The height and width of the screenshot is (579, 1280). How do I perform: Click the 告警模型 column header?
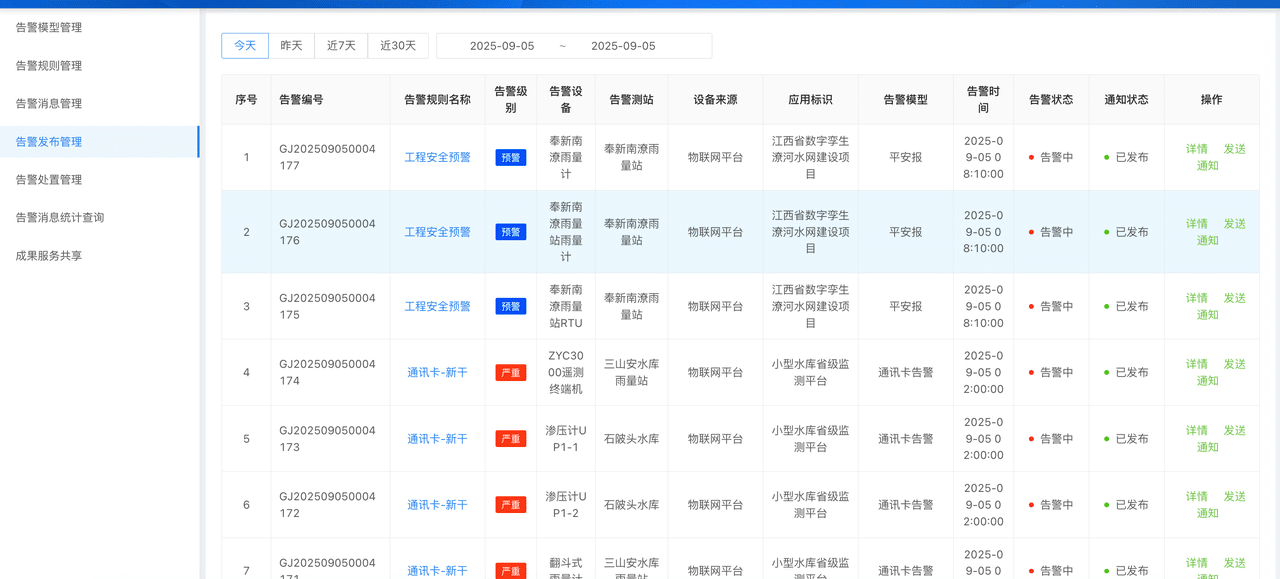point(905,100)
